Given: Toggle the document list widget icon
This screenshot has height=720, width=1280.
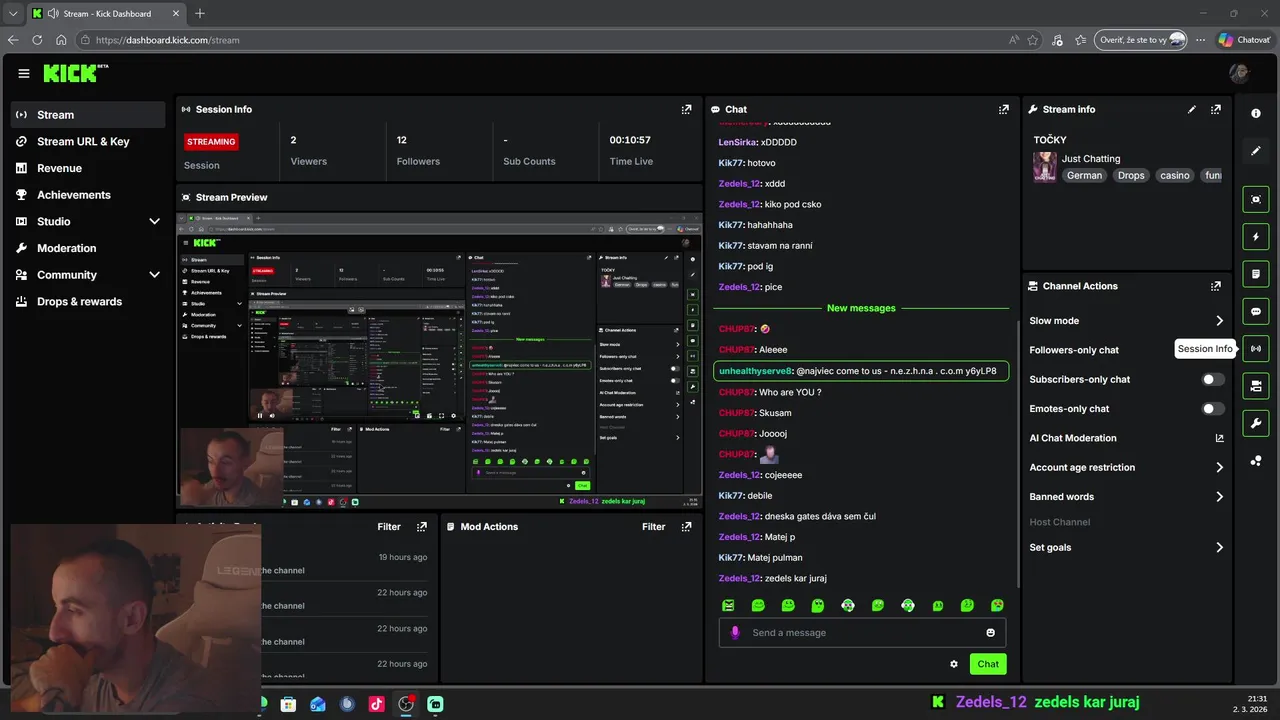Looking at the screenshot, I should click(1256, 274).
